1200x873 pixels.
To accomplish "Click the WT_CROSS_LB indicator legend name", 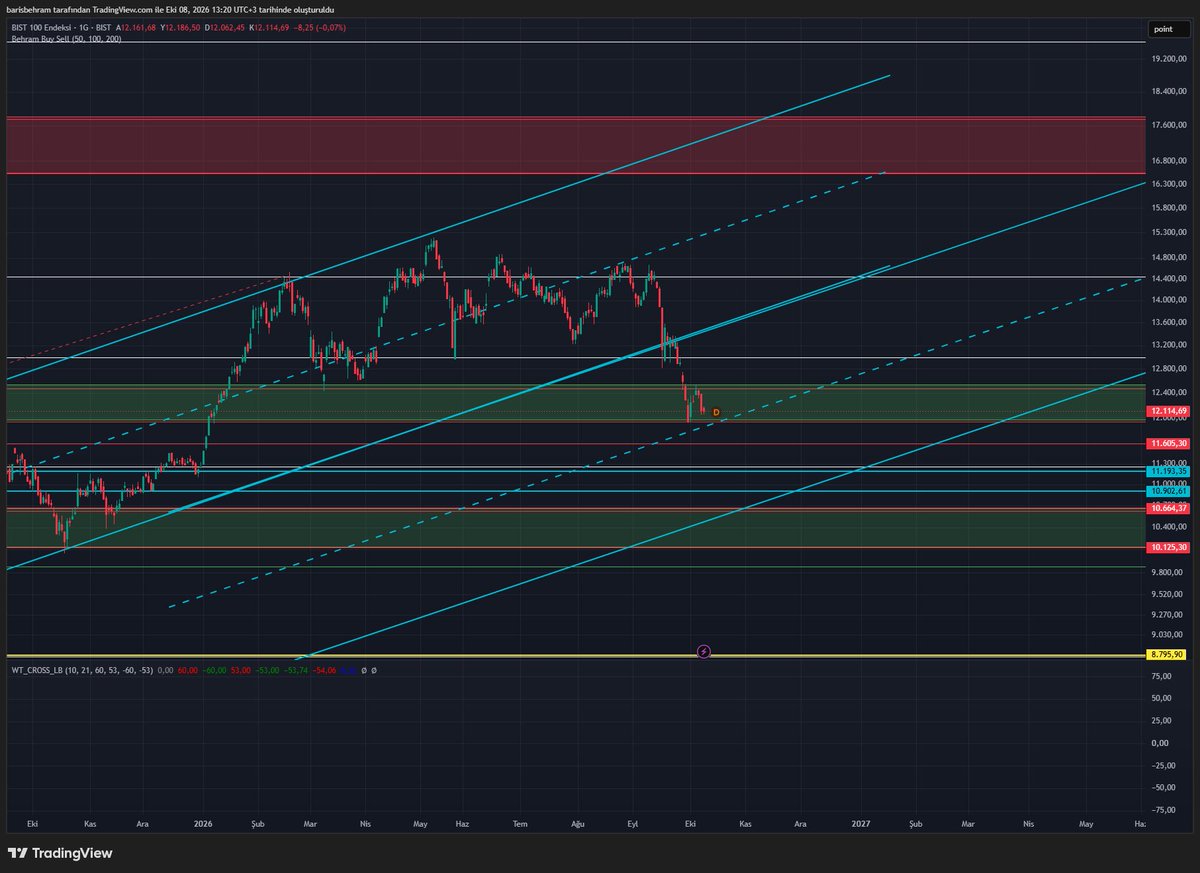I will [81, 669].
